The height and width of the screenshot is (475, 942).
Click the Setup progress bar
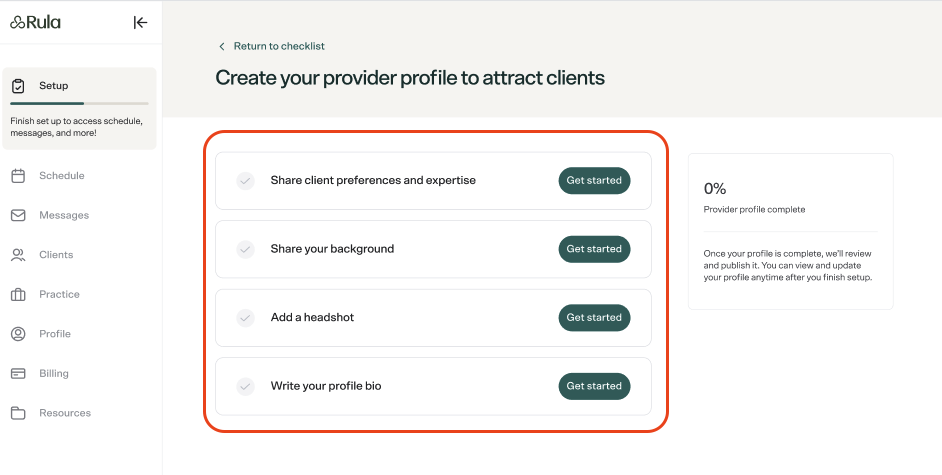[79, 104]
